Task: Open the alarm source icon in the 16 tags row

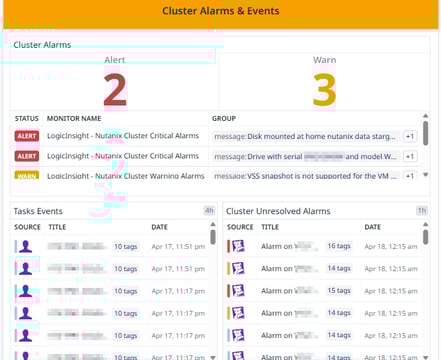Action: 238,246
